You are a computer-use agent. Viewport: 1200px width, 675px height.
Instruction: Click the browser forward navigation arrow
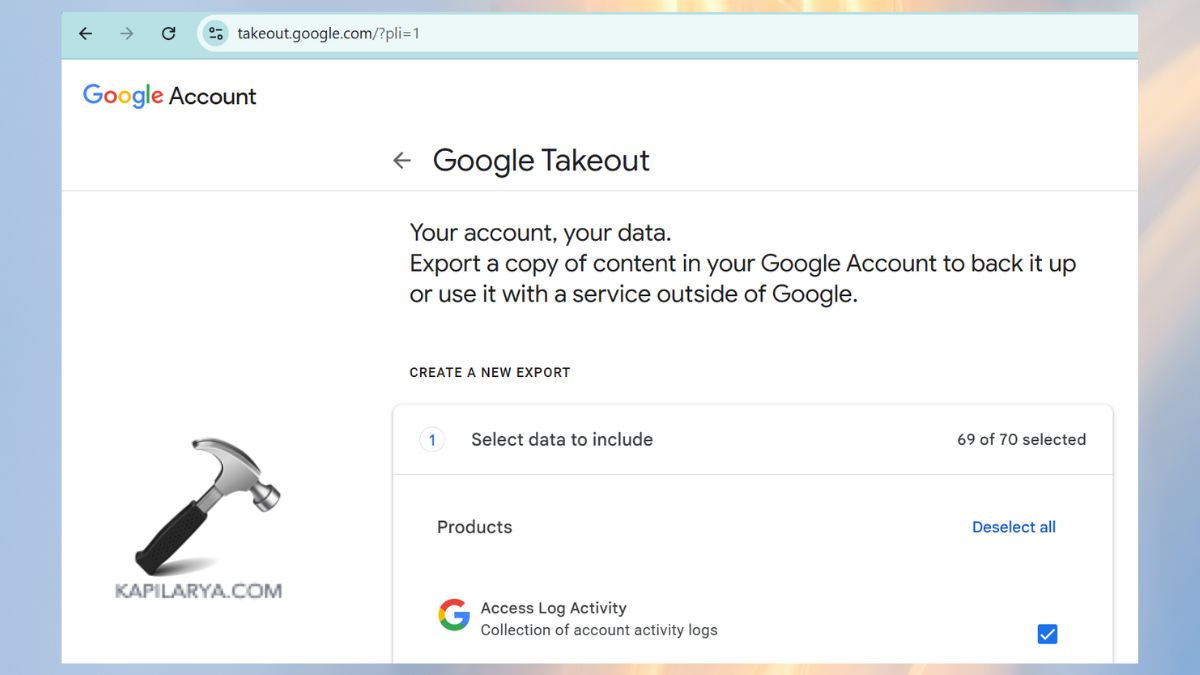pos(126,33)
